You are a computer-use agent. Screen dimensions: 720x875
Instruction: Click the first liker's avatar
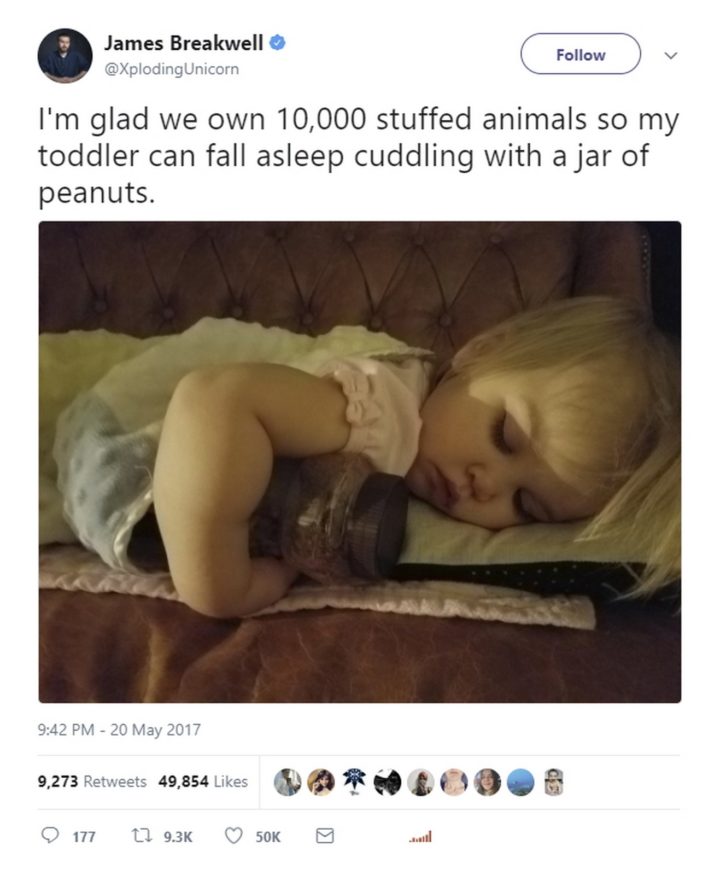[289, 782]
